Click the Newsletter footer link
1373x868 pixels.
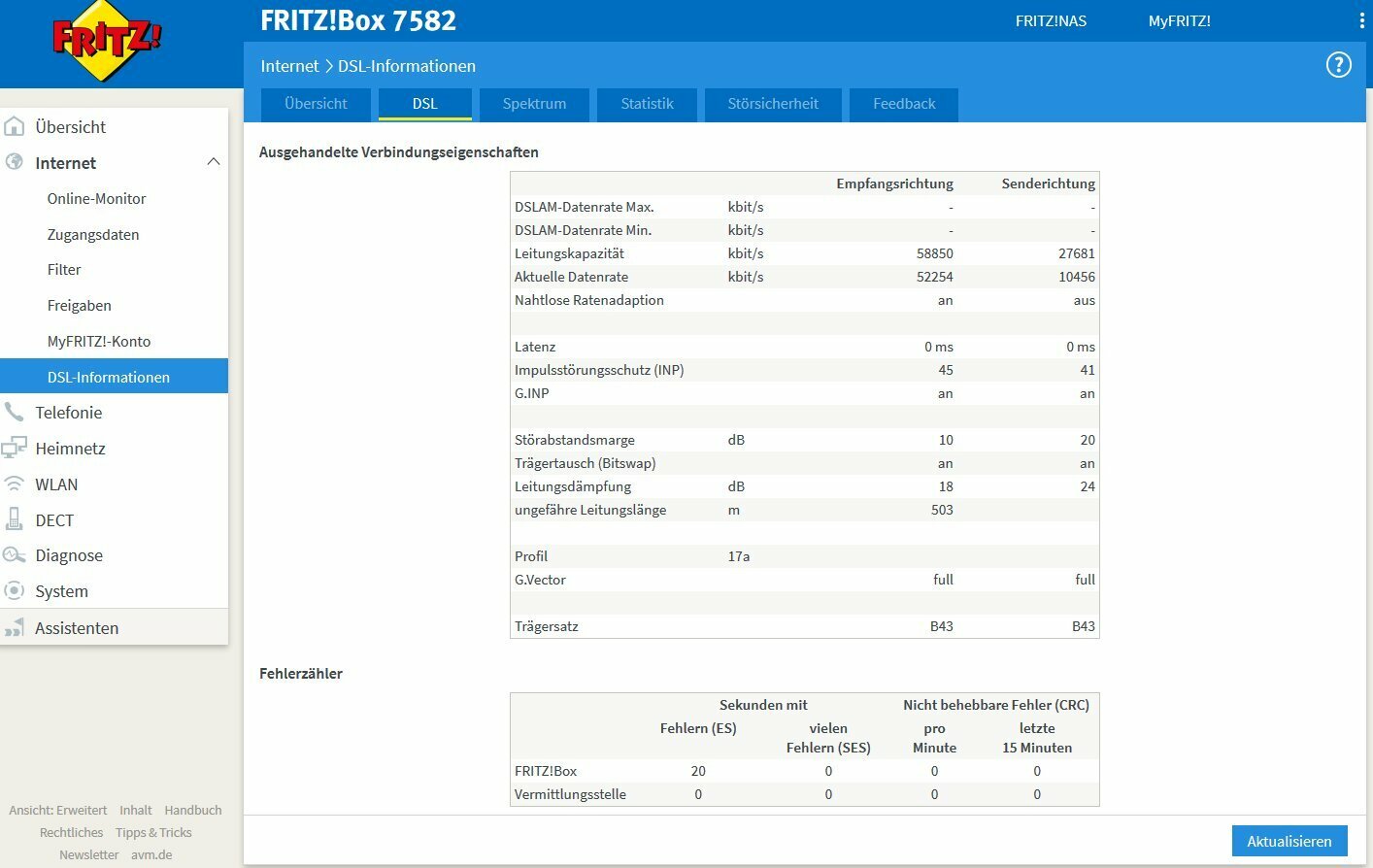coord(88,854)
